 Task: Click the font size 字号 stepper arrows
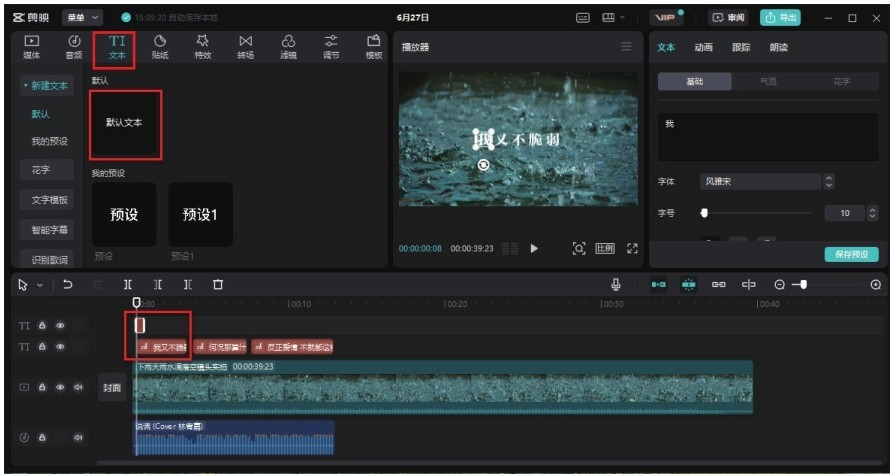(872, 214)
